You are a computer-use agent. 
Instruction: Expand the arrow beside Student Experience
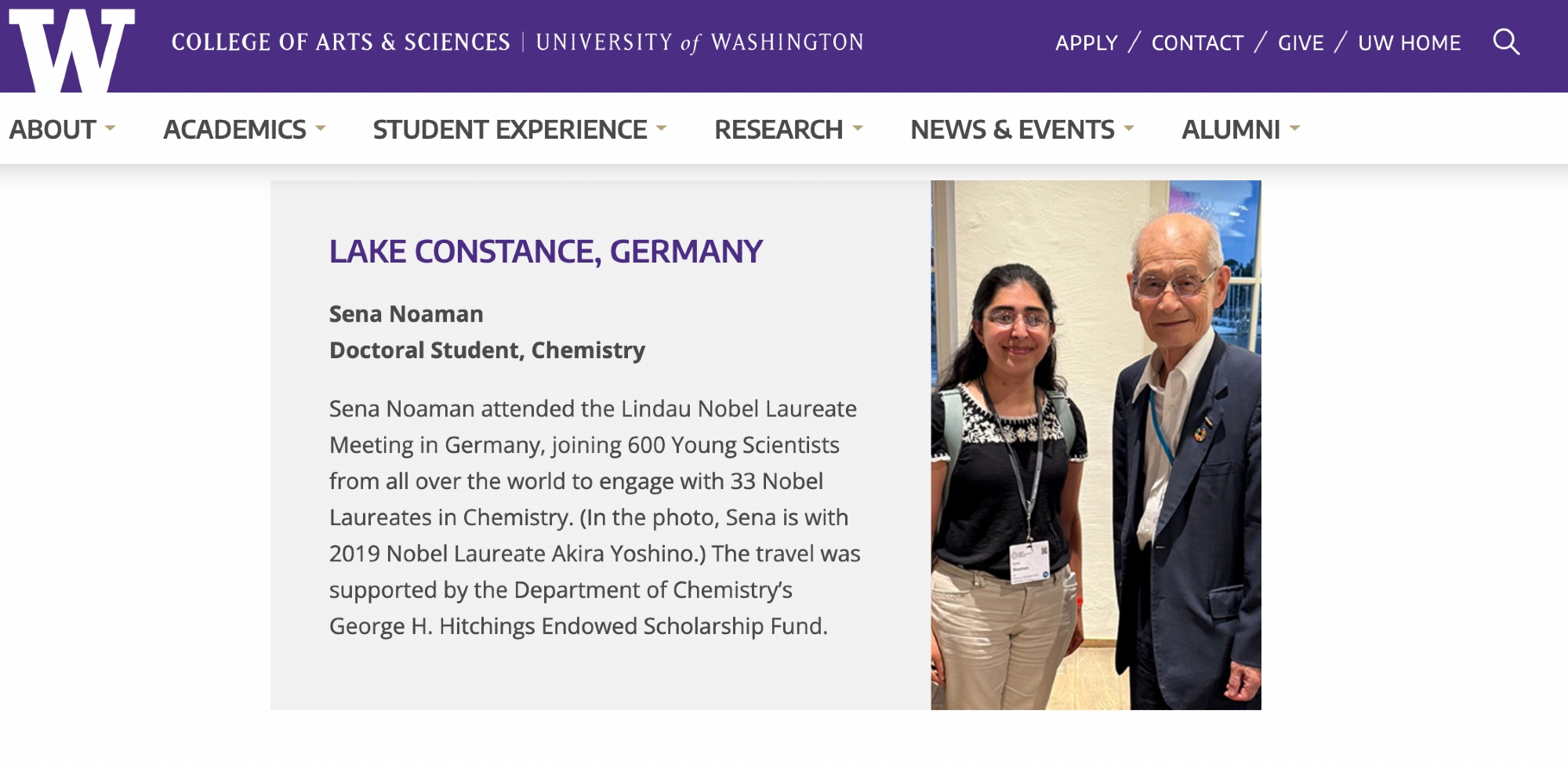pyautogui.click(x=661, y=129)
